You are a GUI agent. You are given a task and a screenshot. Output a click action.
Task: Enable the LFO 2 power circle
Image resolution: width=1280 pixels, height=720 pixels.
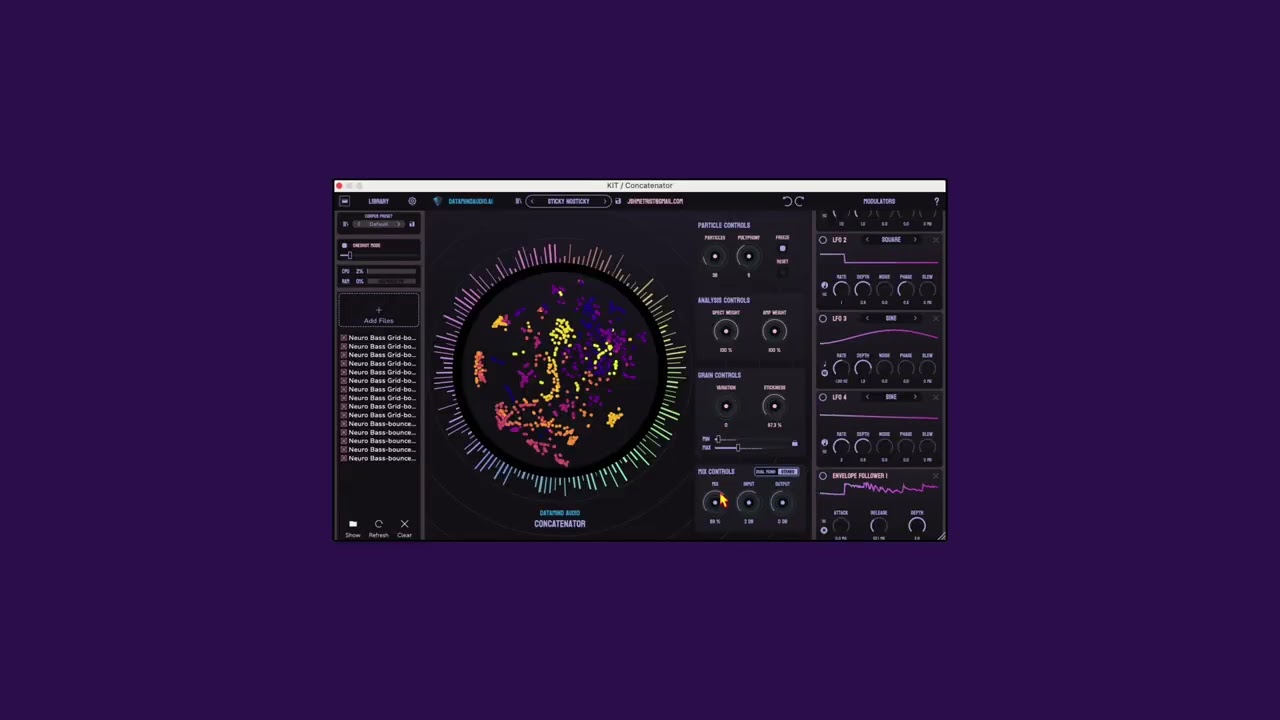coord(823,240)
